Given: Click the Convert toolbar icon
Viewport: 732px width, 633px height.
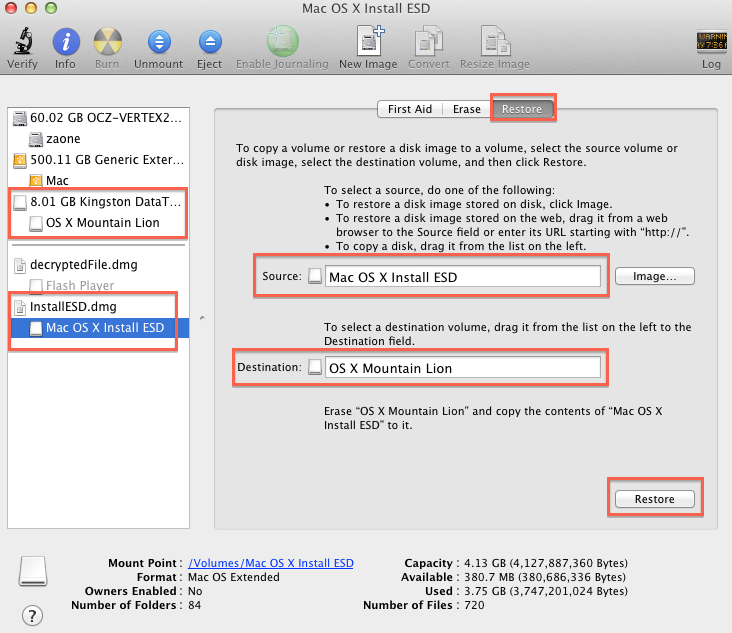Looking at the screenshot, I should coord(429,41).
